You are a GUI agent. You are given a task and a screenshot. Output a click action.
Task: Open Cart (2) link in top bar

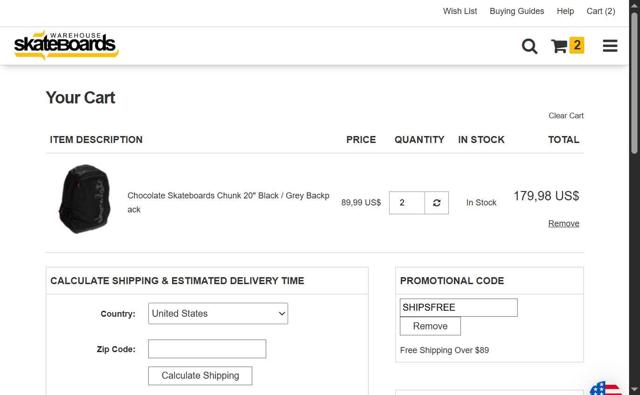tap(600, 11)
